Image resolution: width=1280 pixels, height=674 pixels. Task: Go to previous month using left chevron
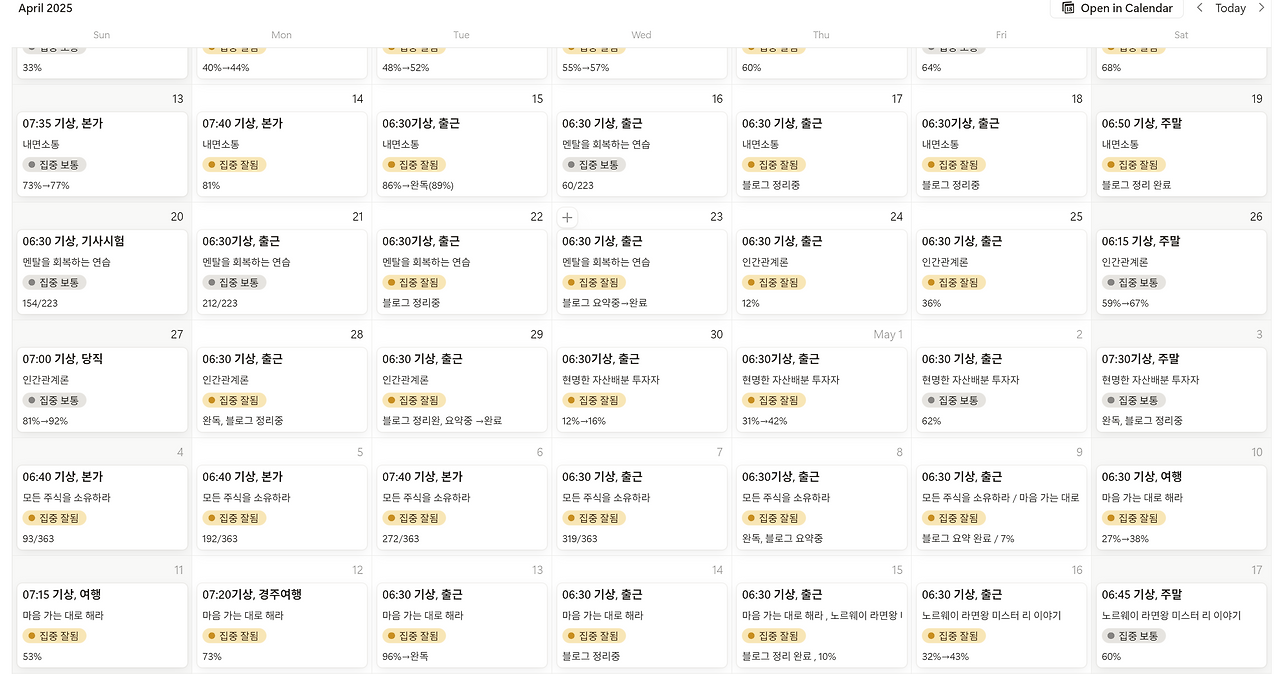[x=1200, y=8]
